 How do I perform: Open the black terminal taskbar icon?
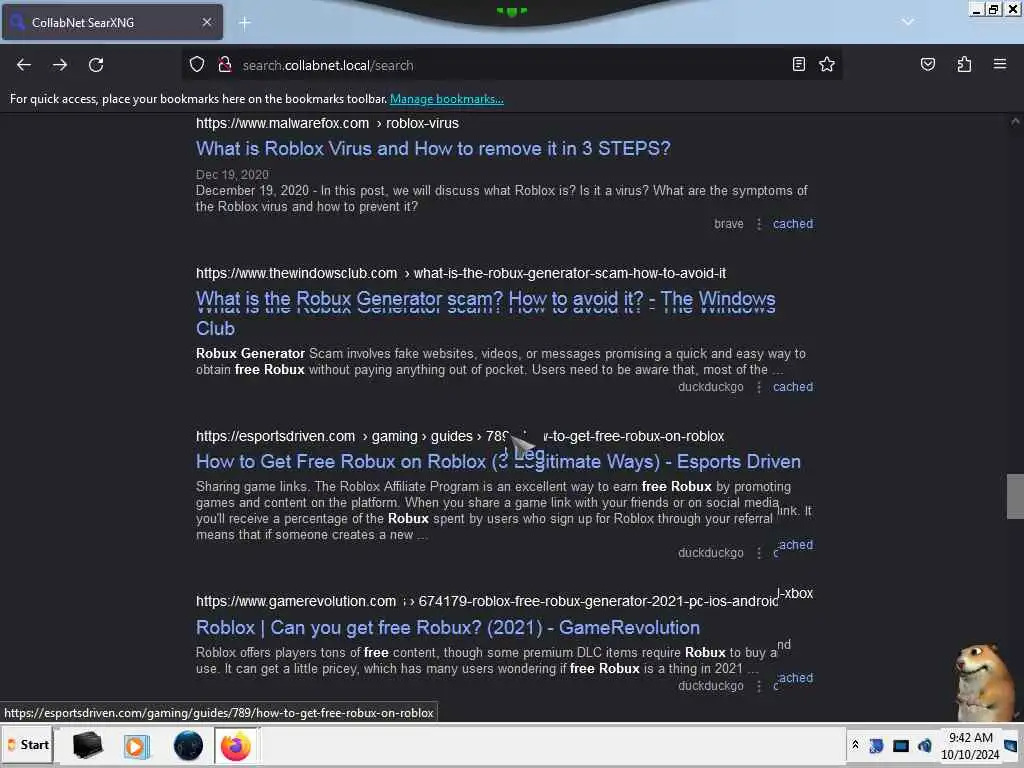88,745
